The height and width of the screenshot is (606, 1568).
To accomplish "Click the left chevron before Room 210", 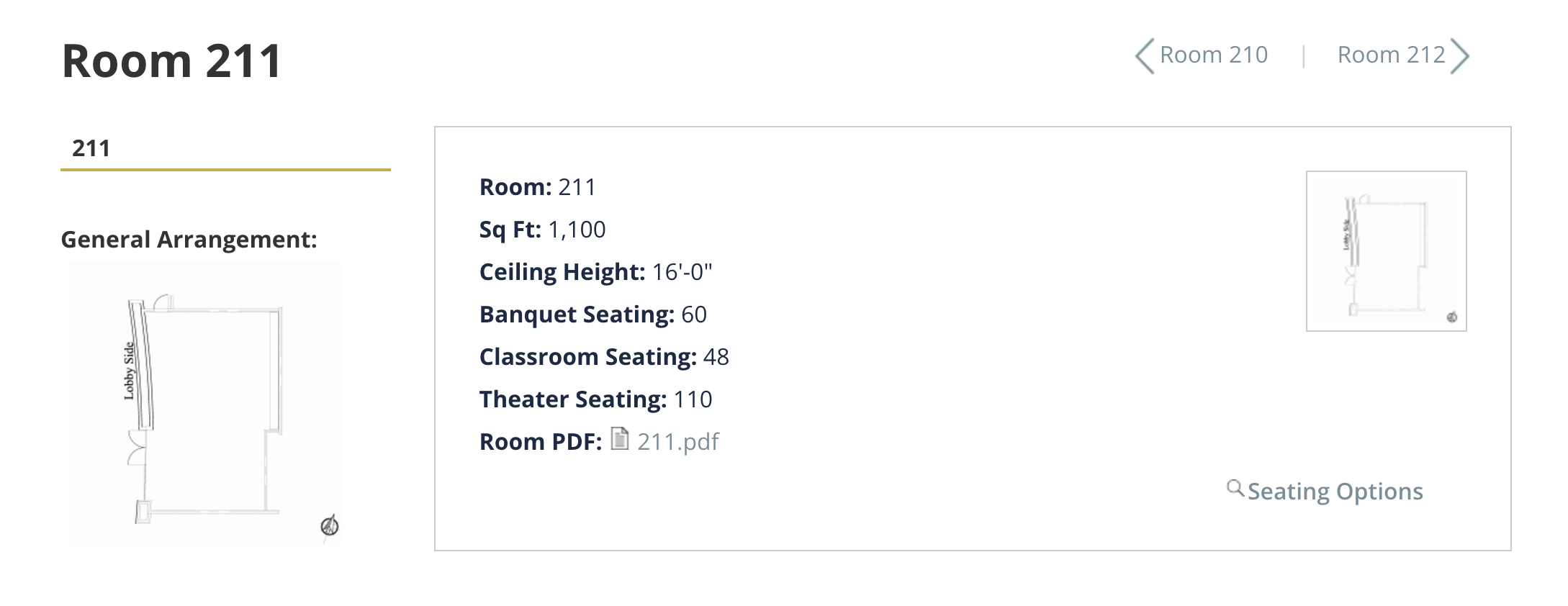I will point(1145,56).
